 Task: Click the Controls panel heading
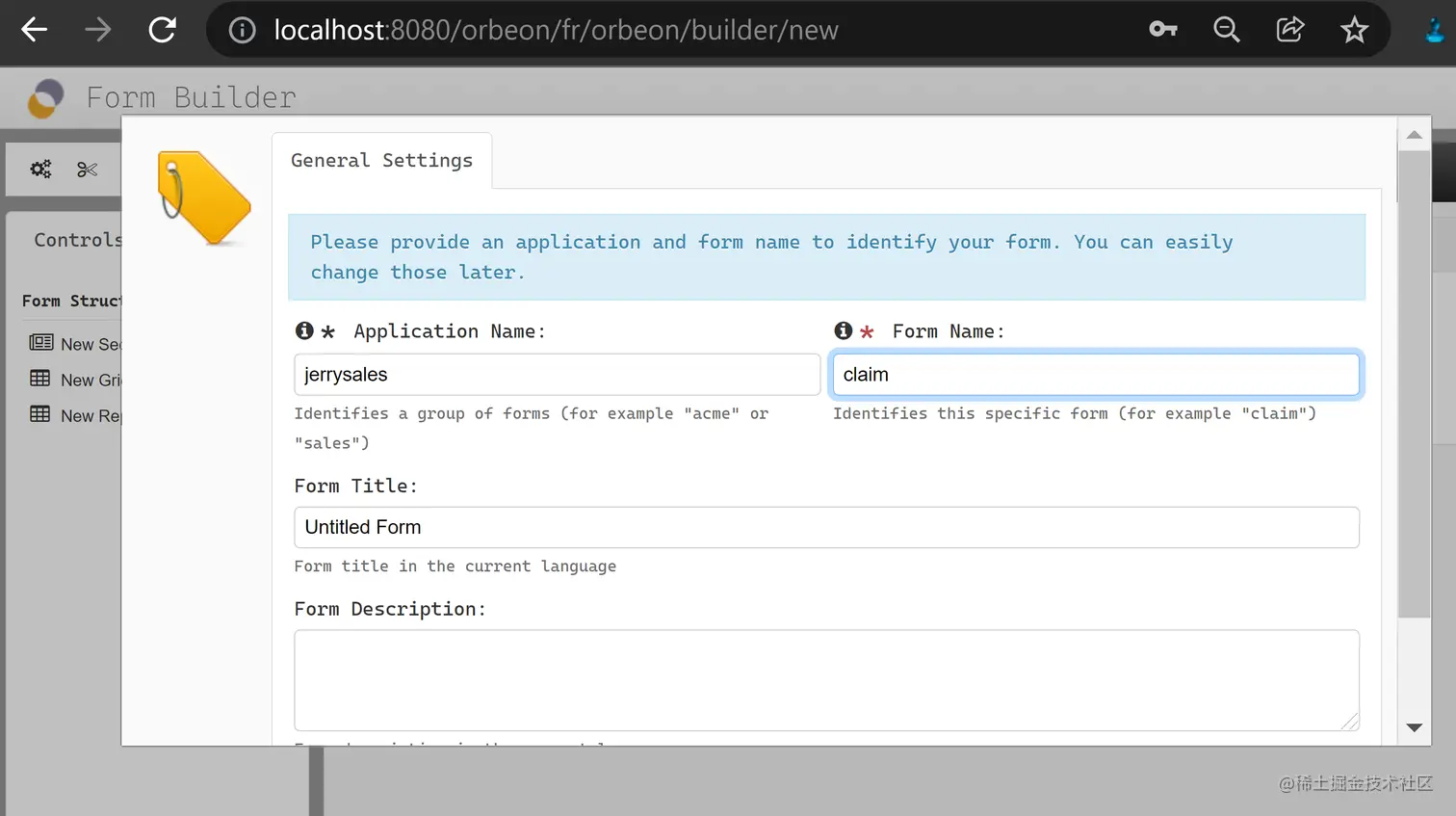pos(78,240)
